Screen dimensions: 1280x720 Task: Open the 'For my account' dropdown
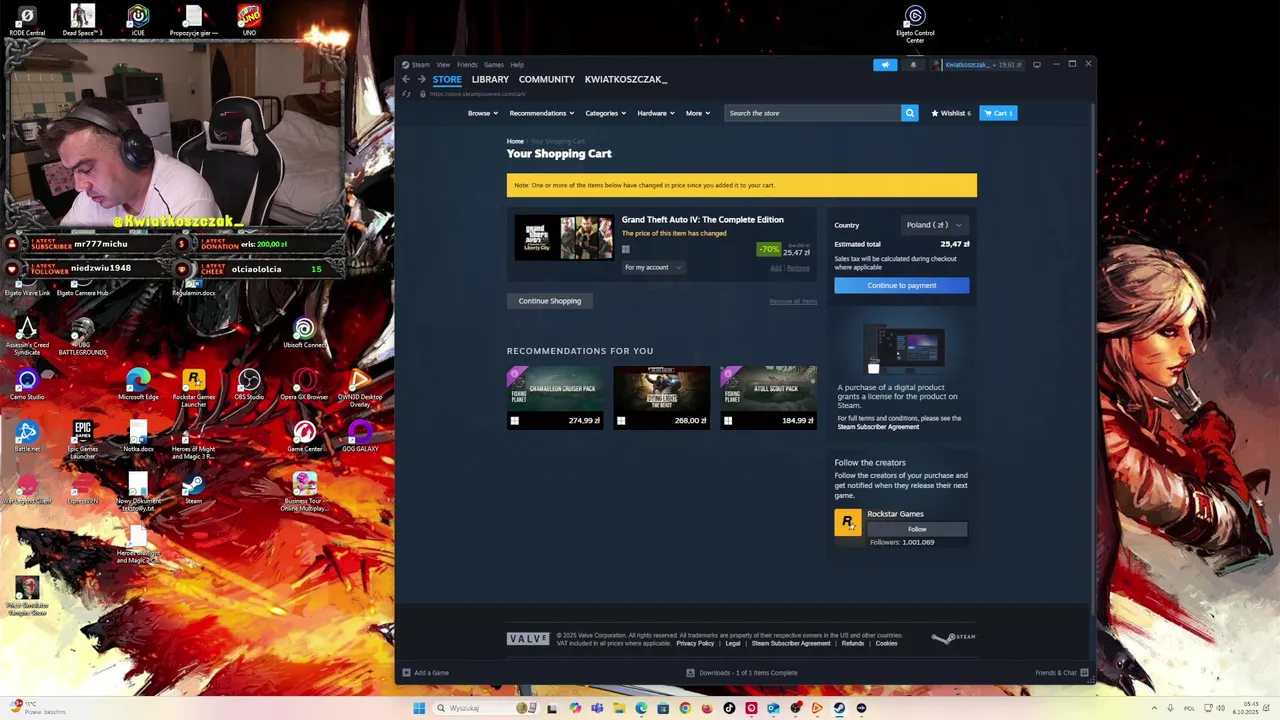(x=653, y=267)
